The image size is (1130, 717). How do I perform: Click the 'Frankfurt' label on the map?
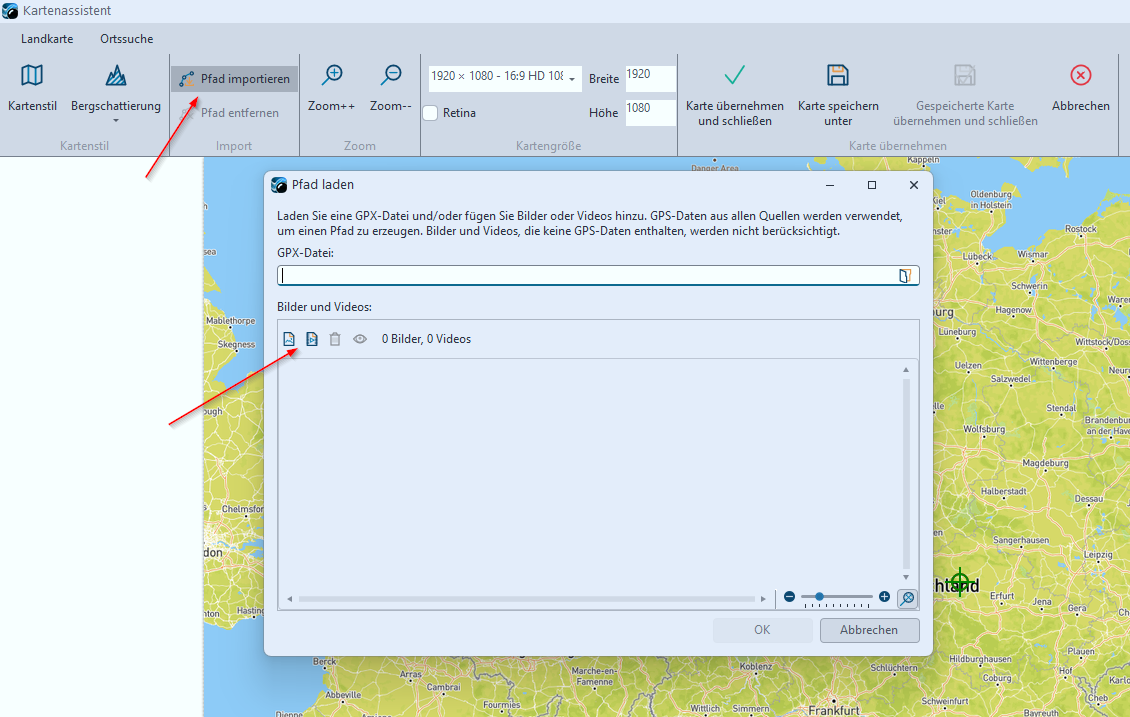coord(834,710)
